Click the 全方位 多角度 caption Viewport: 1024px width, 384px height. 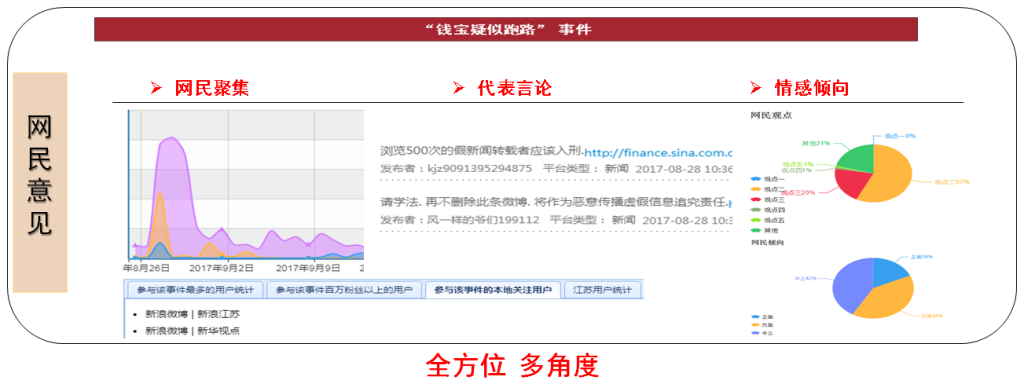point(512,366)
